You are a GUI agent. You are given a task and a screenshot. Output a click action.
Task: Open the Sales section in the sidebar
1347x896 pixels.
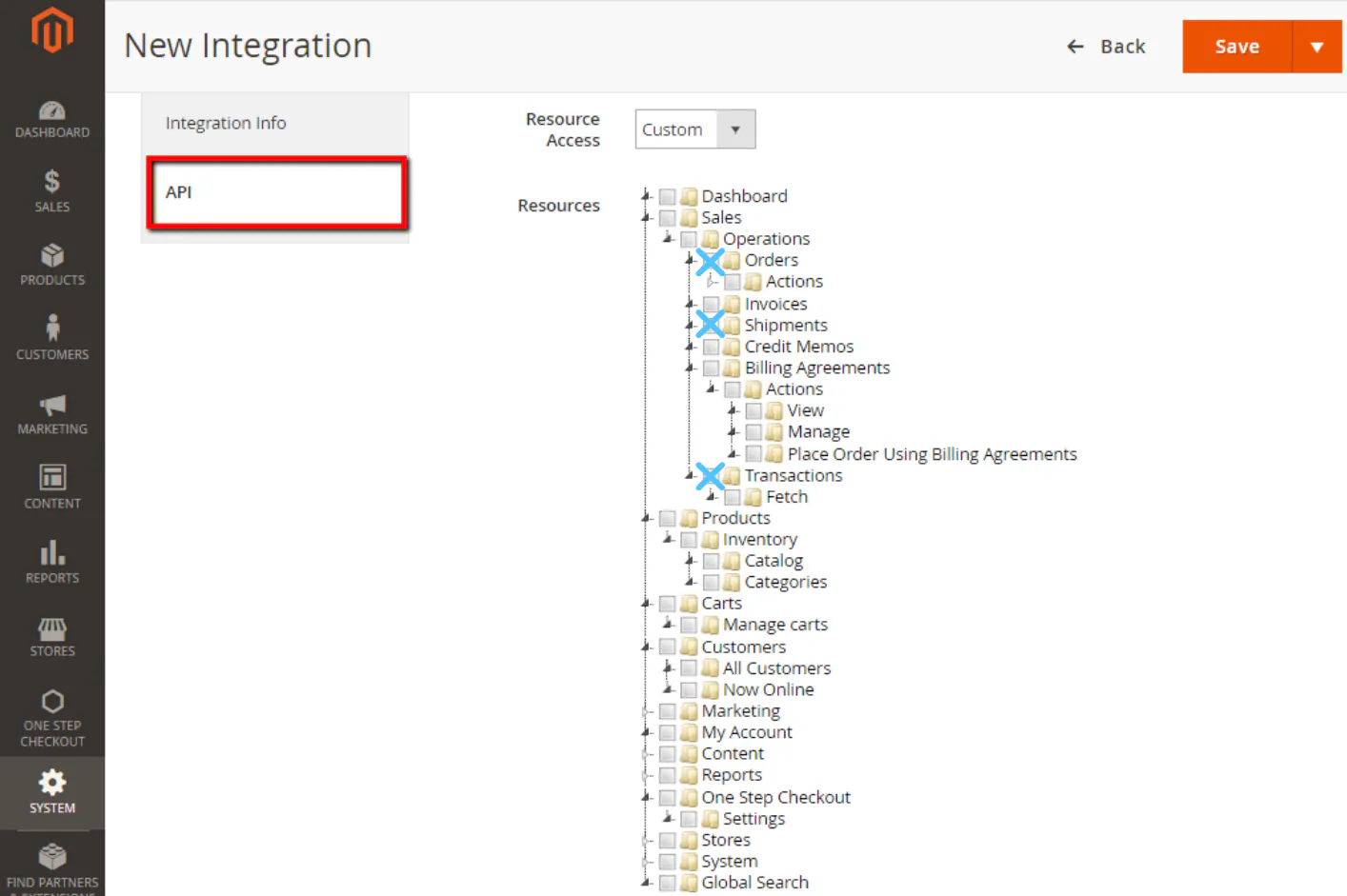tap(52, 189)
